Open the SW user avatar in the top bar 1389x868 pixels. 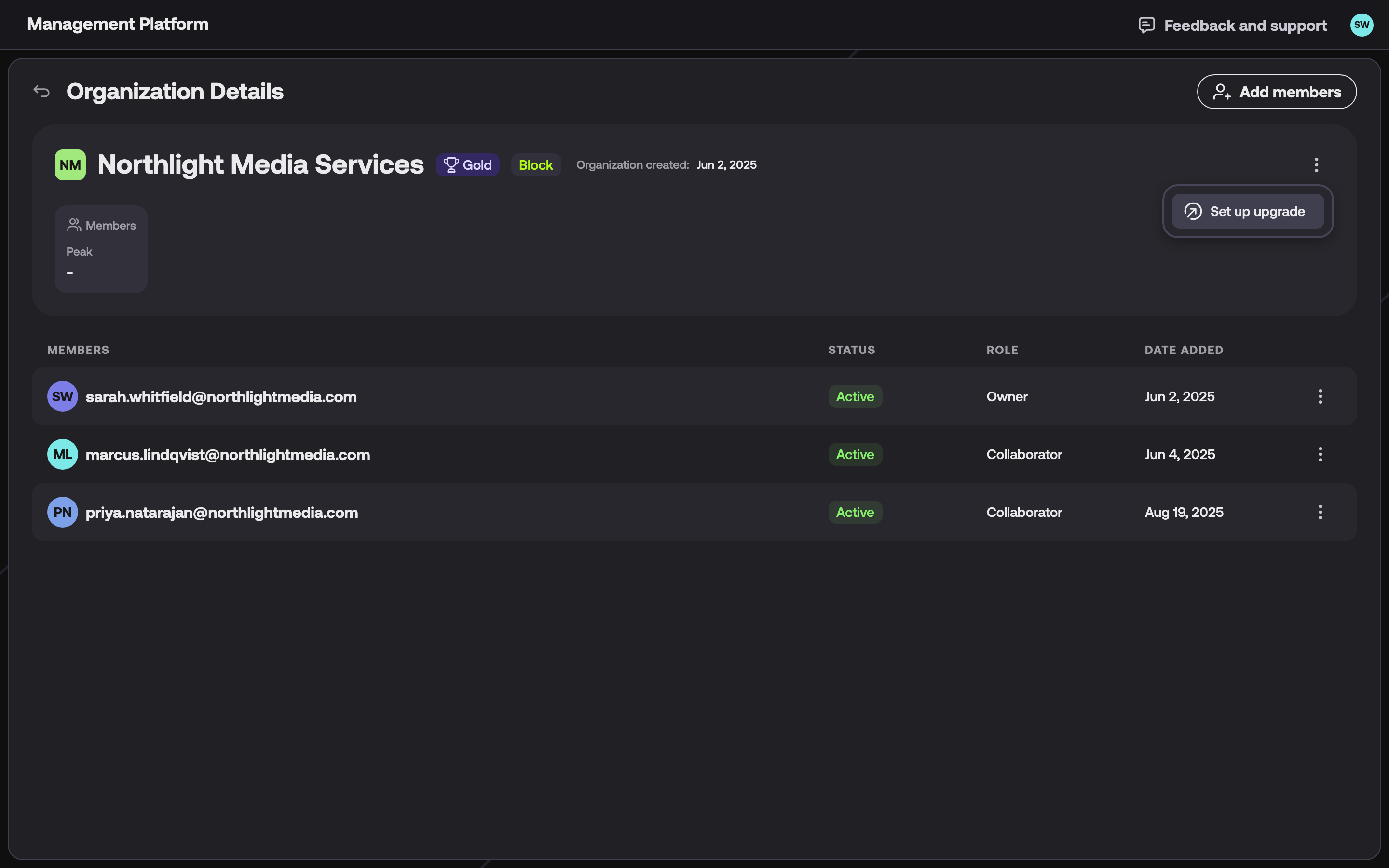1362,25
